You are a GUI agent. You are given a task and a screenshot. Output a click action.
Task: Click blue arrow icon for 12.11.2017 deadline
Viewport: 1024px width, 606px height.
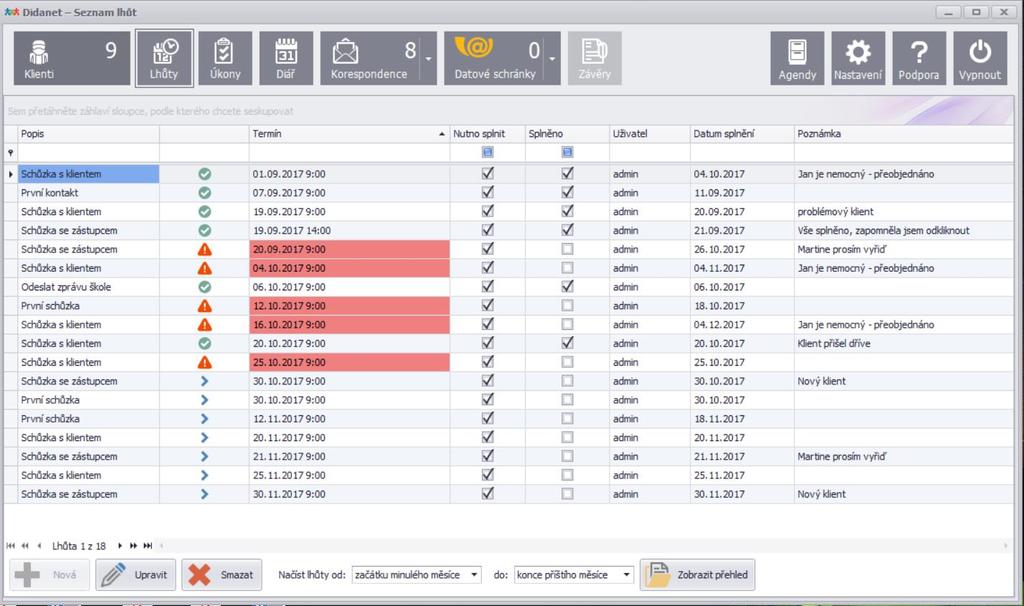pos(204,419)
